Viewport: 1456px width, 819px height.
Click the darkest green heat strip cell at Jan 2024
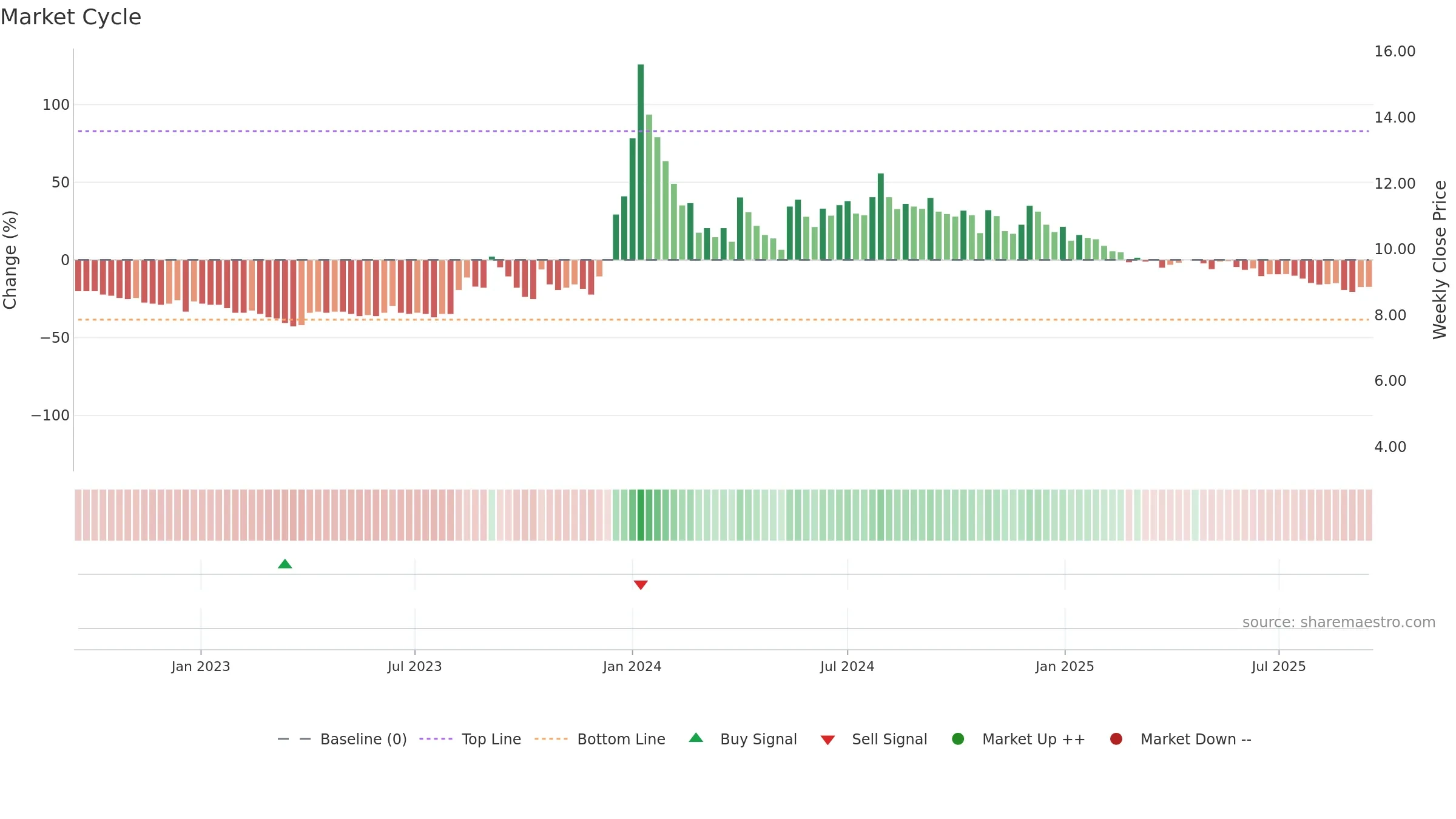(x=641, y=515)
